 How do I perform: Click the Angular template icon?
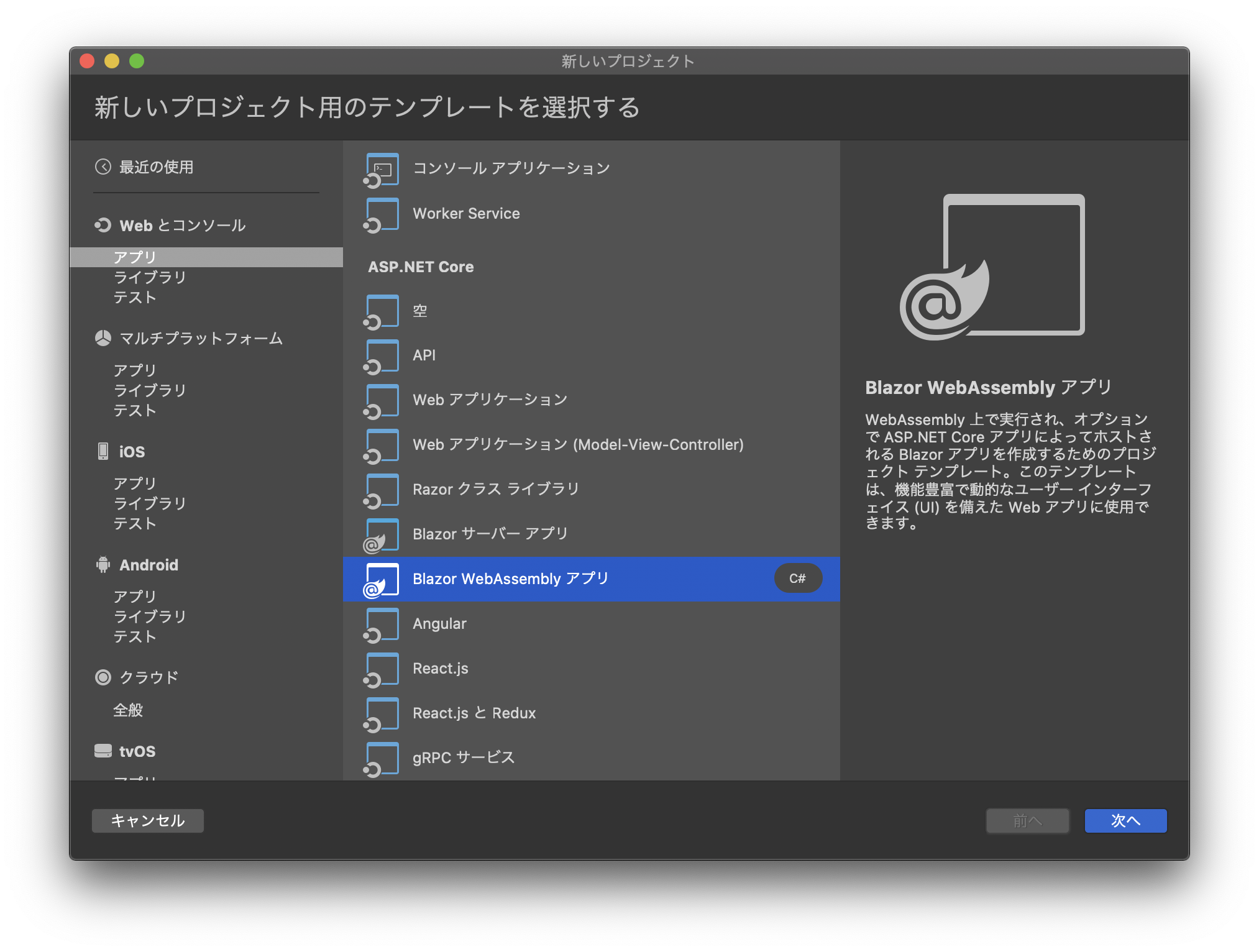(x=381, y=624)
